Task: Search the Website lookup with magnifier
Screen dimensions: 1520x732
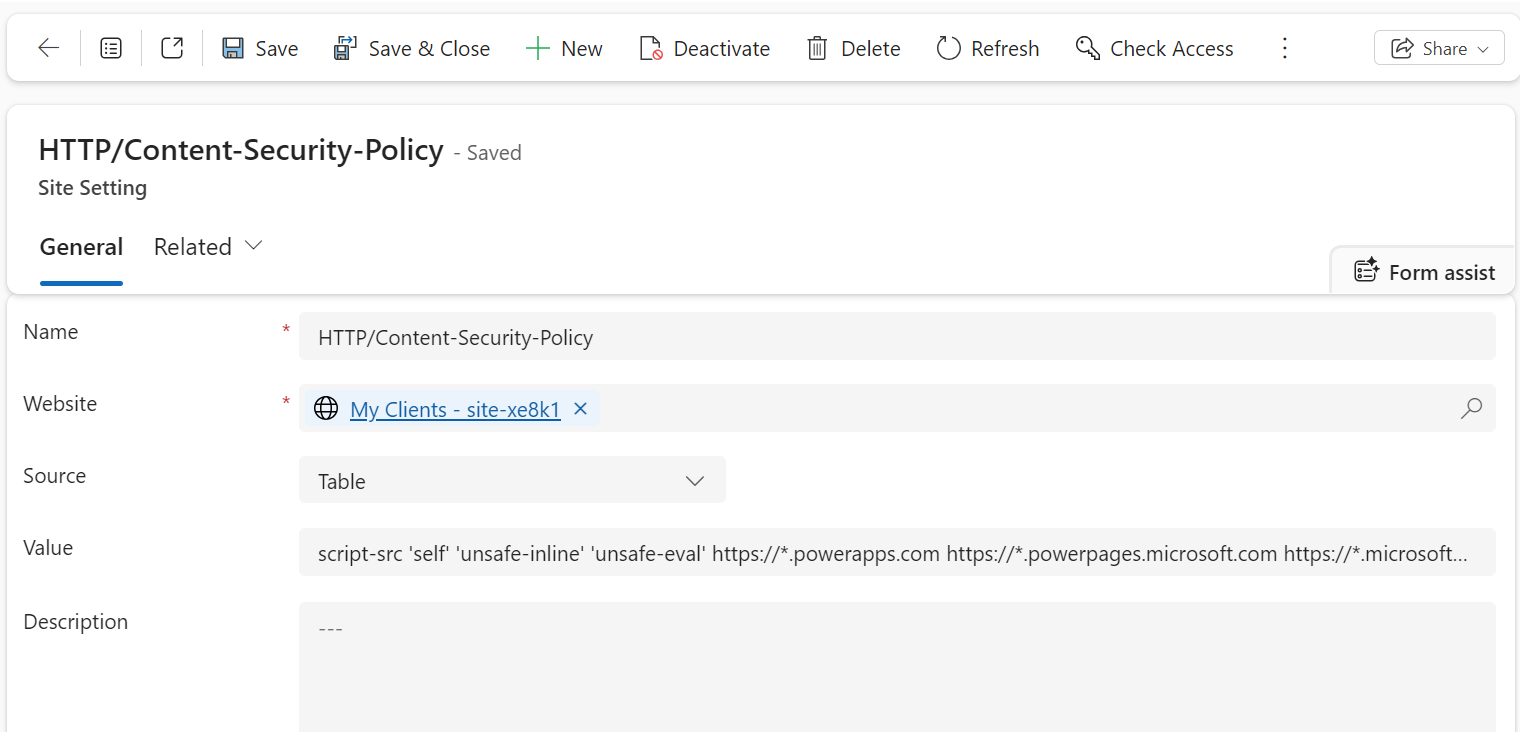Action: click(1471, 408)
